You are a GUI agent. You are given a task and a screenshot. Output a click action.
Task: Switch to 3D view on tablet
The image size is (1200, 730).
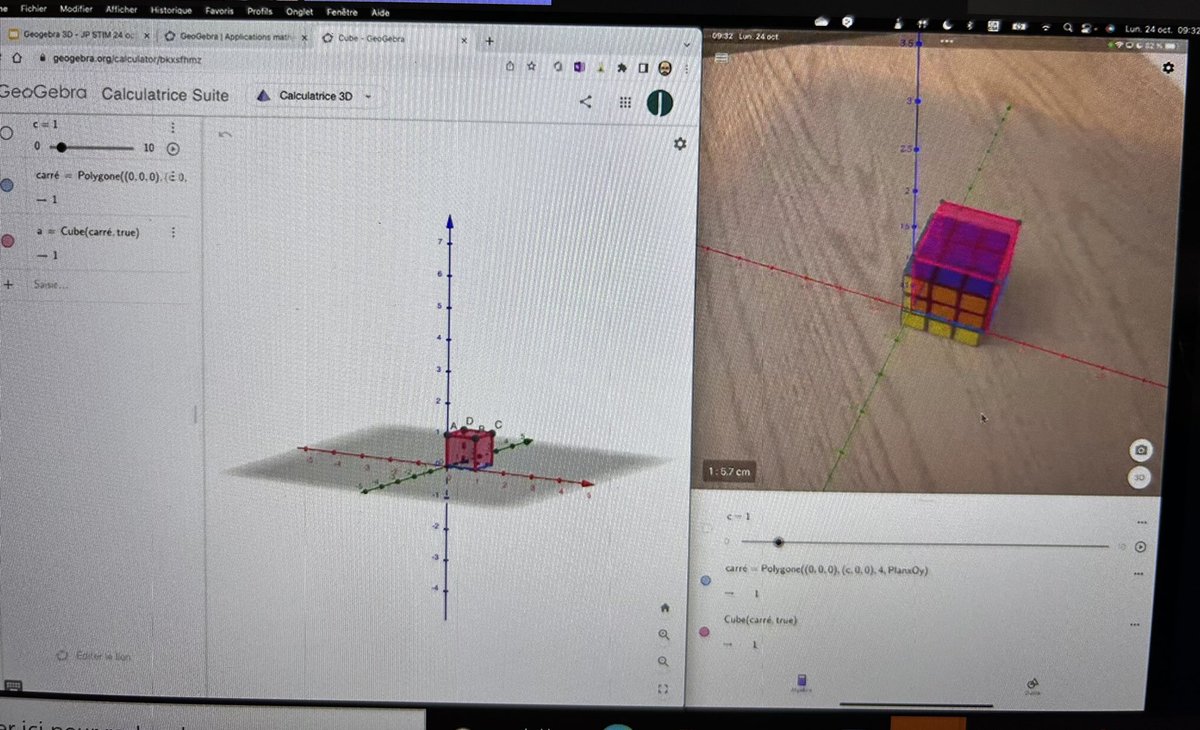[1140, 479]
